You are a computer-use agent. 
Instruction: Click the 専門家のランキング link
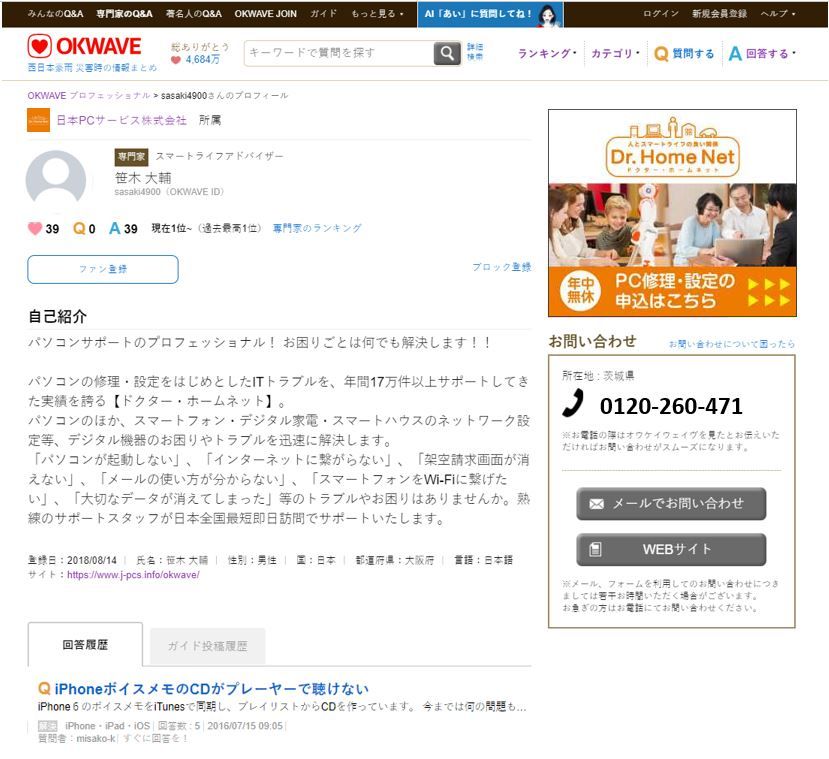coord(317,228)
